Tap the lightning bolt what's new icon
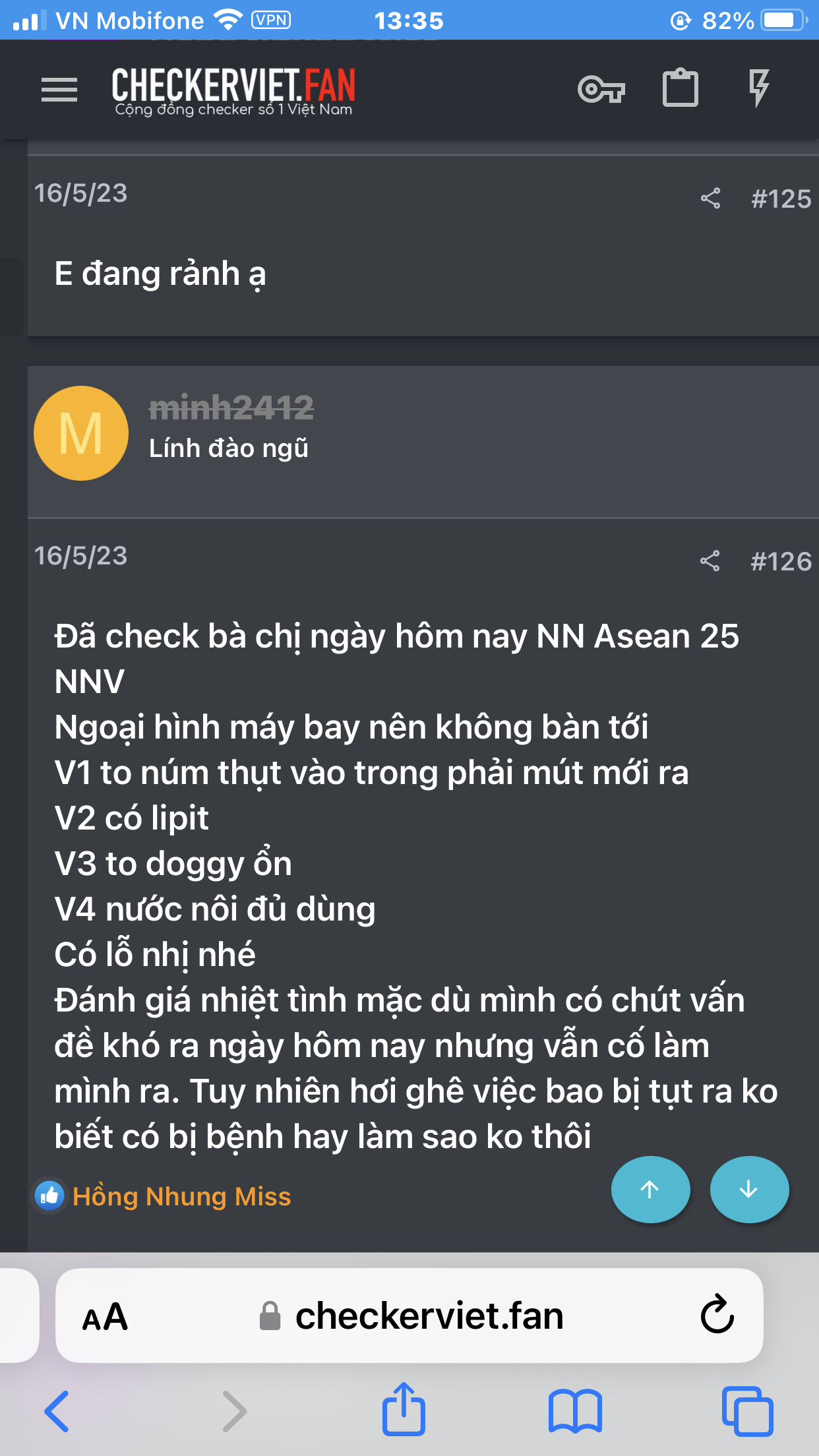Screen dimensions: 819x1456 (759, 88)
